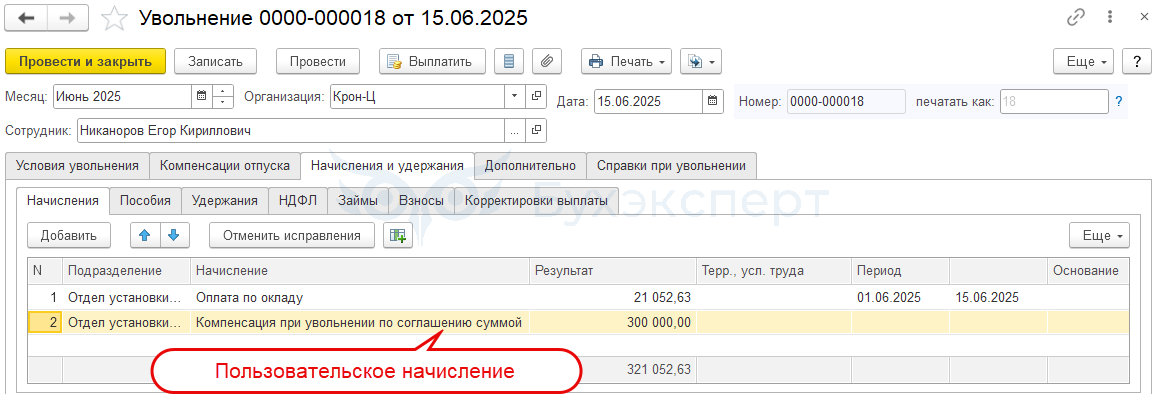Open the Печать dropdown menu

pyautogui.click(x=626, y=61)
